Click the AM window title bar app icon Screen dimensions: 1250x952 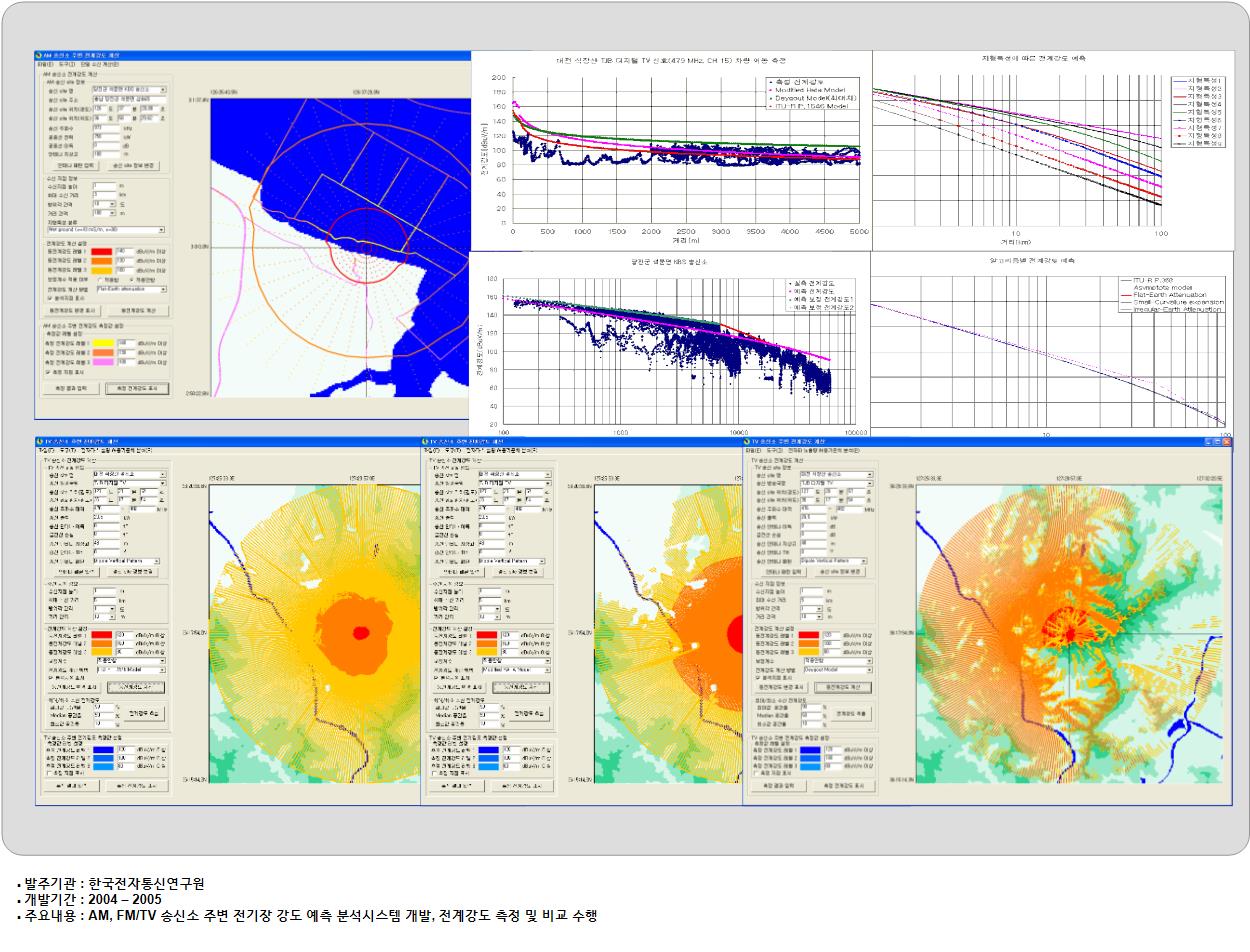[37, 55]
